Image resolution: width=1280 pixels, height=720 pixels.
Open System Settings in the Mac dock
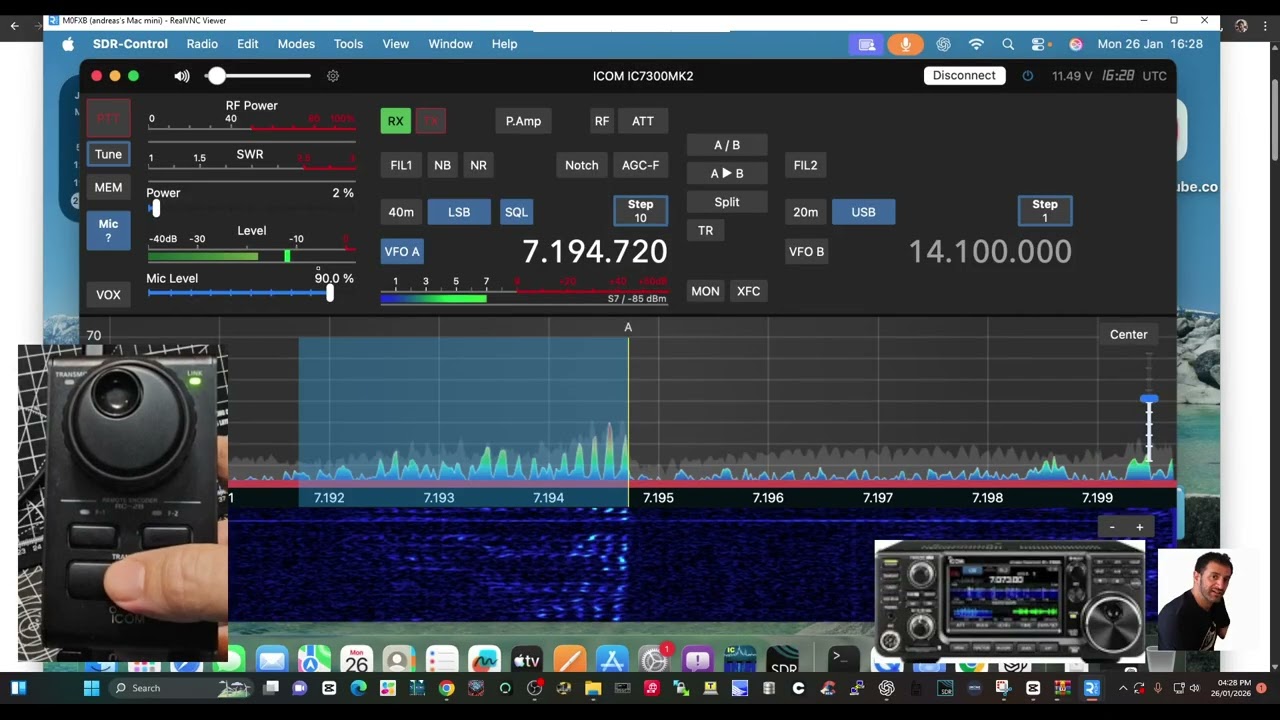[654, 660]
